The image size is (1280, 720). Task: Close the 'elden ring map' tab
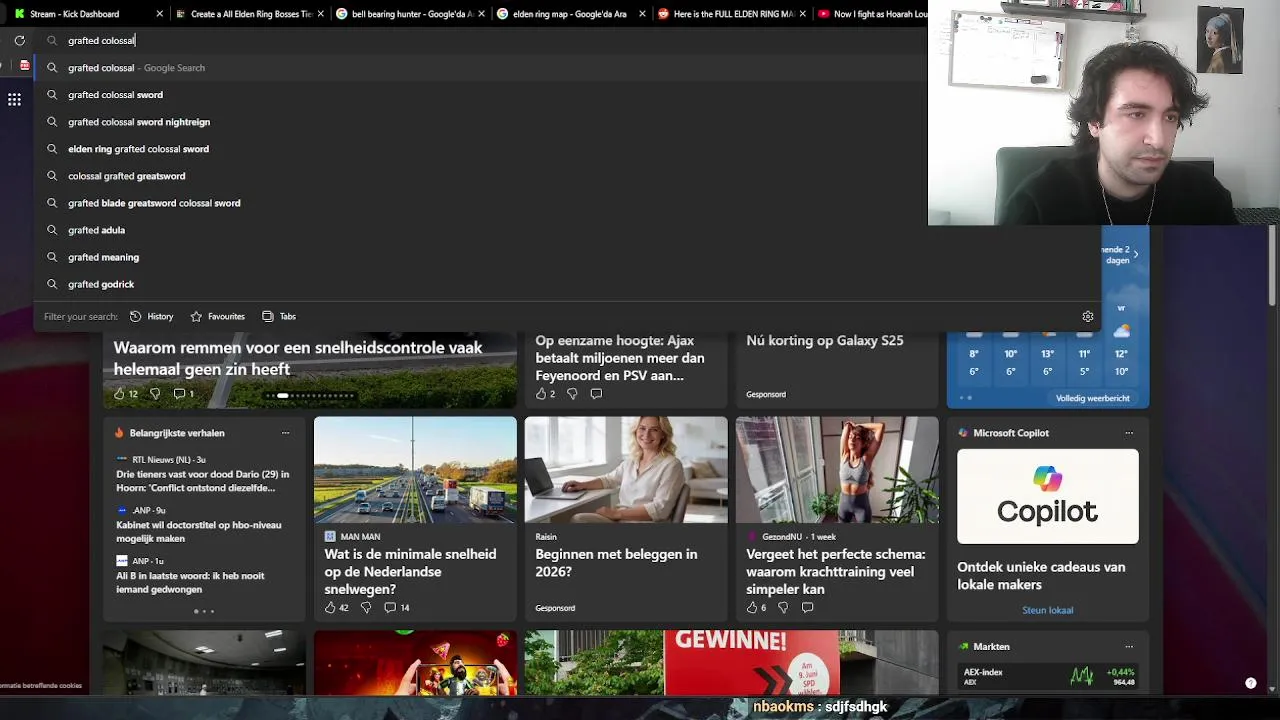tap(642, 14)
